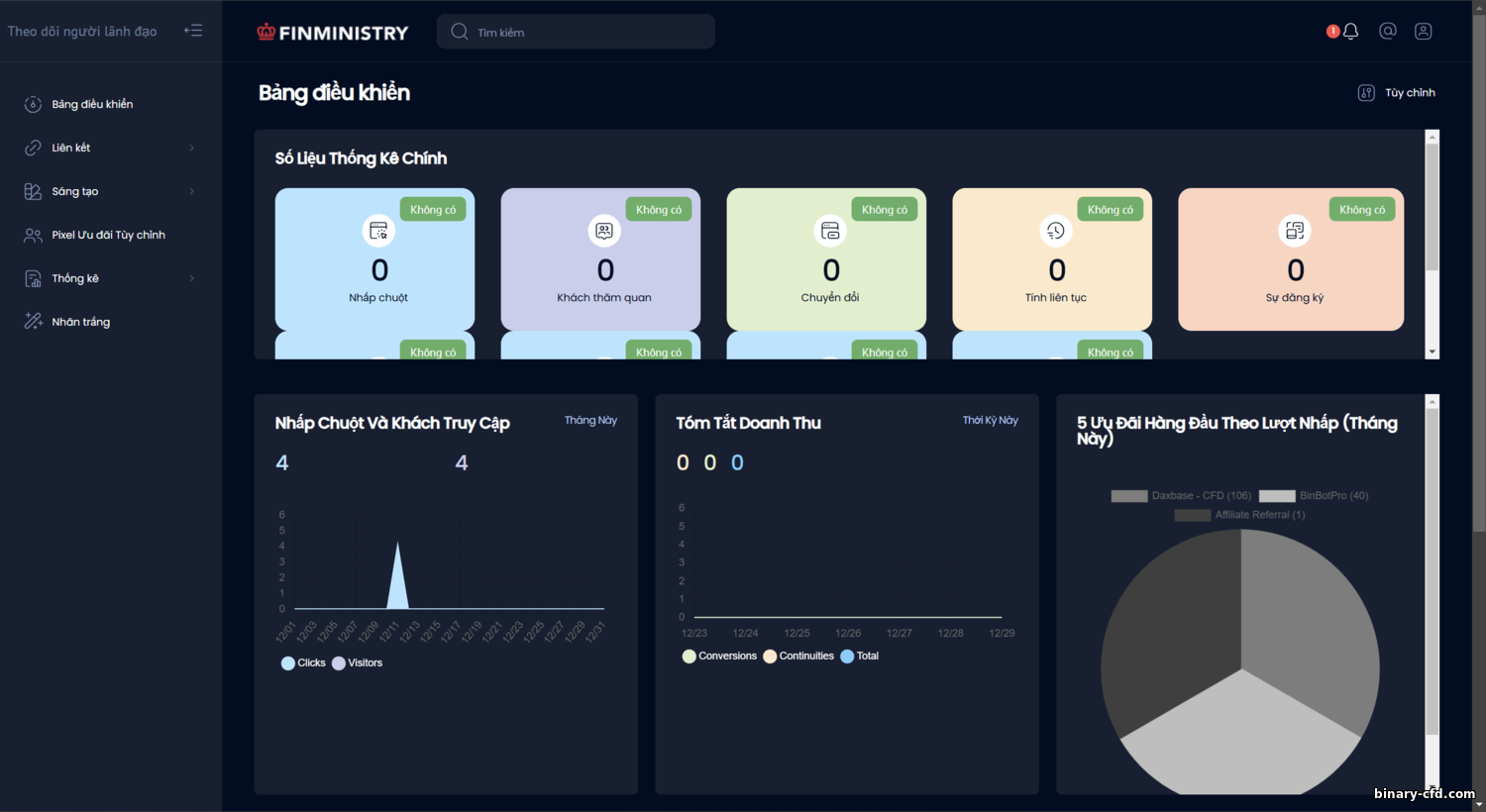Expand the Liên kết menu
Viewport: 1486px width, 812px height.
[x=111, y=148]
